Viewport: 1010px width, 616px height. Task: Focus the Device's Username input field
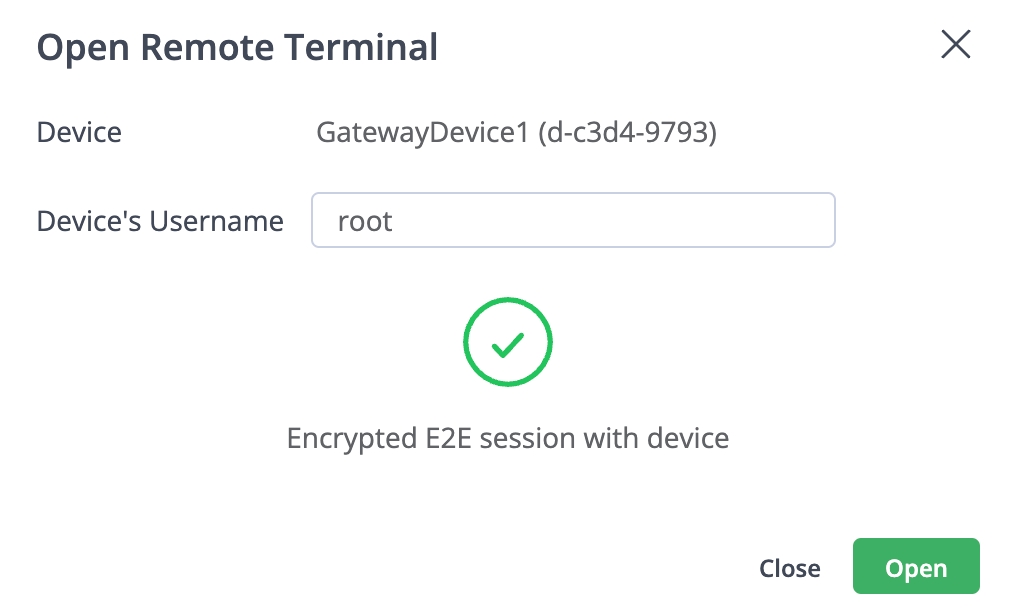pos(573,220)
